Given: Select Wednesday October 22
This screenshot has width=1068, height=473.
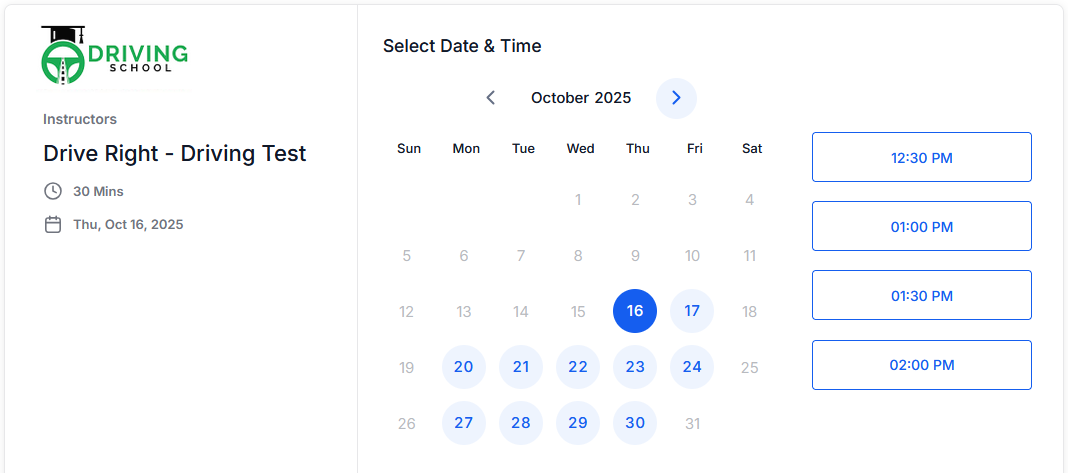Looking at the screenshot, I should [x=578, y=367].
